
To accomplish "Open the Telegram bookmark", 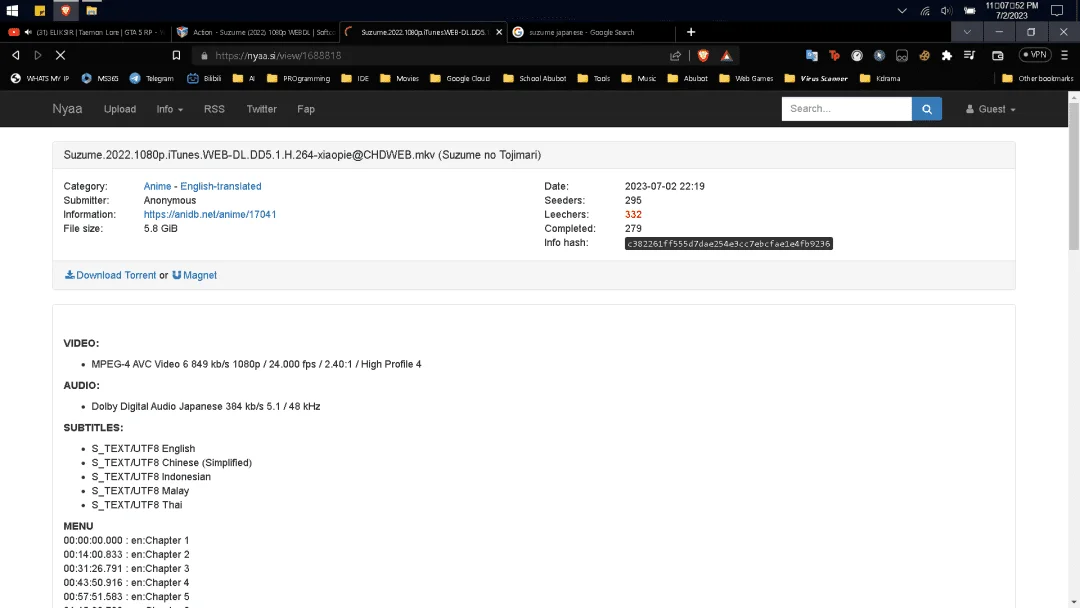I will [152, 78].
